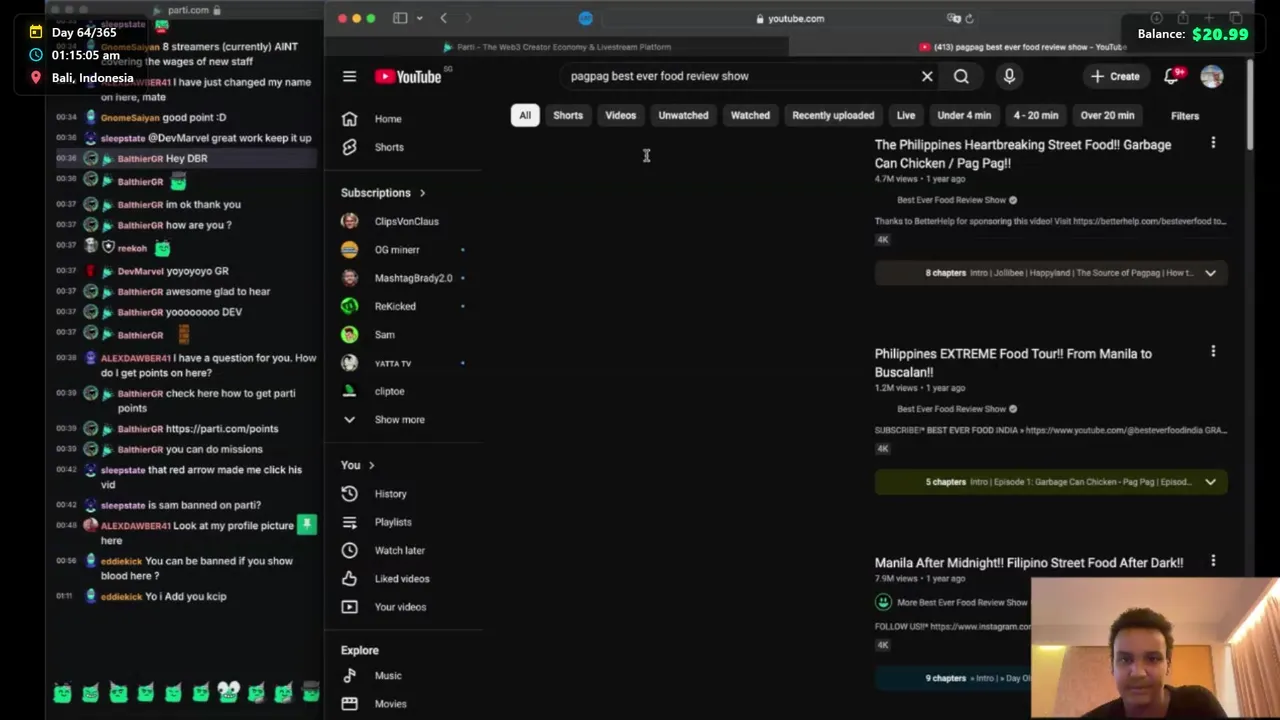Open the Create button
This screenshot has width=1280, height=720.
(1115, 76)
